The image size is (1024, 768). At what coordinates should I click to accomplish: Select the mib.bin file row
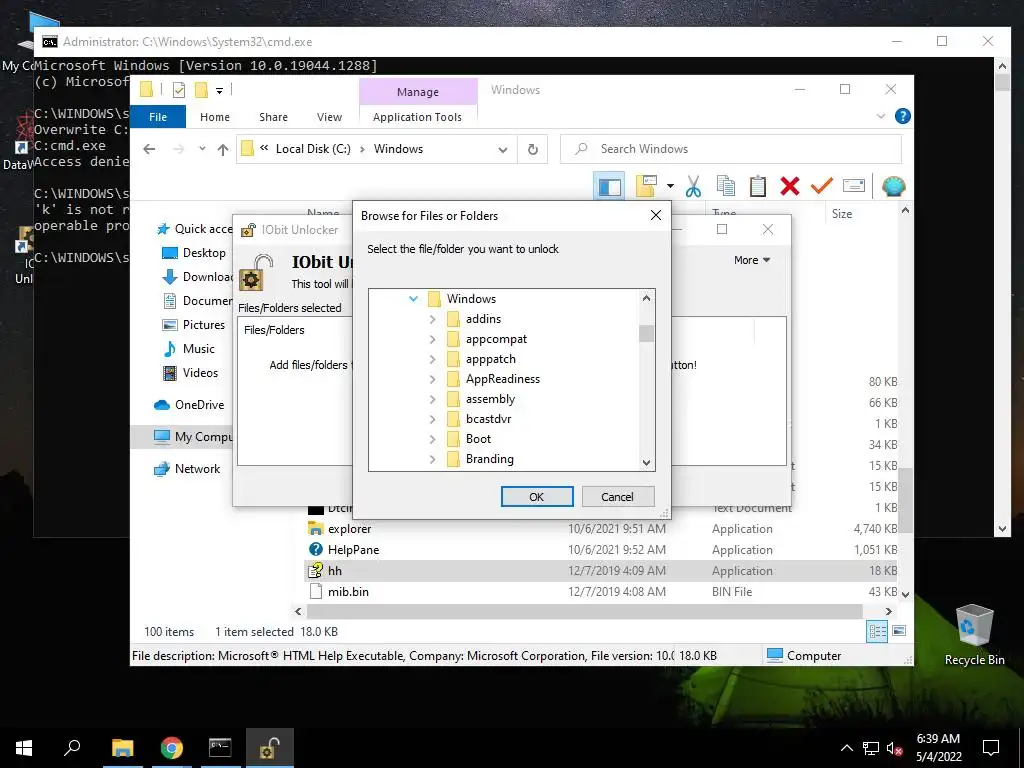(x=601, y=592)
